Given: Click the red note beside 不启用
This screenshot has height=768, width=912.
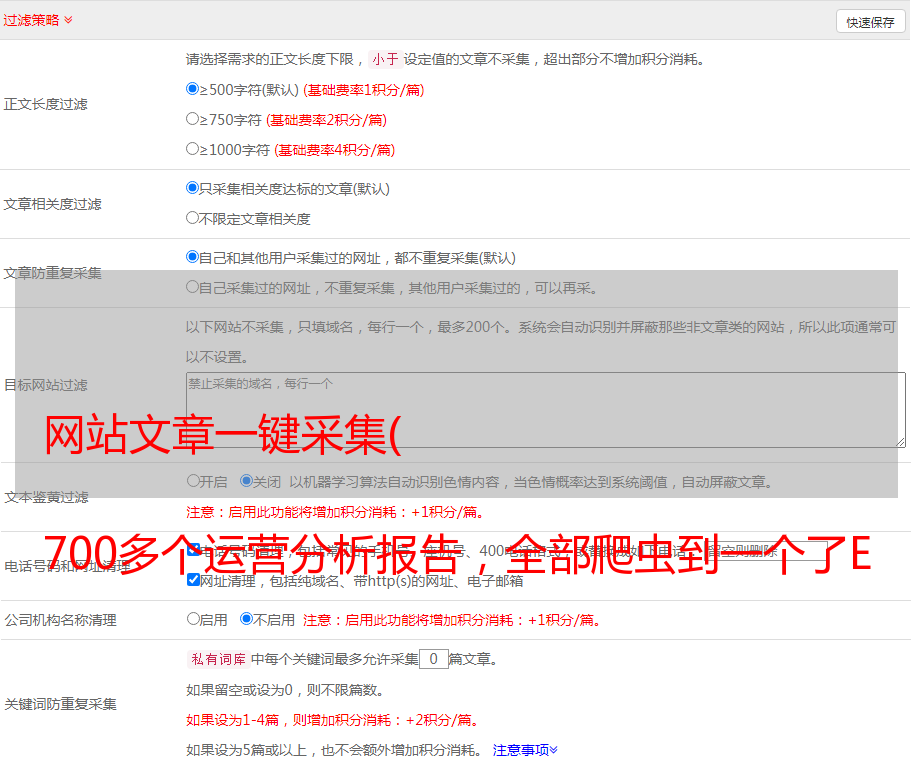Looking at the screenshot, I should tap(451, 620).
